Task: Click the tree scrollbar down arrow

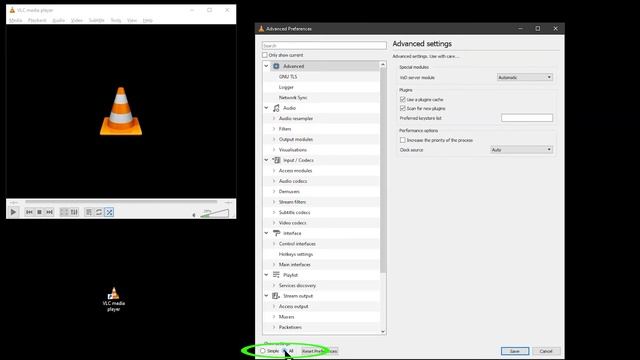Action: pos(383,331)
